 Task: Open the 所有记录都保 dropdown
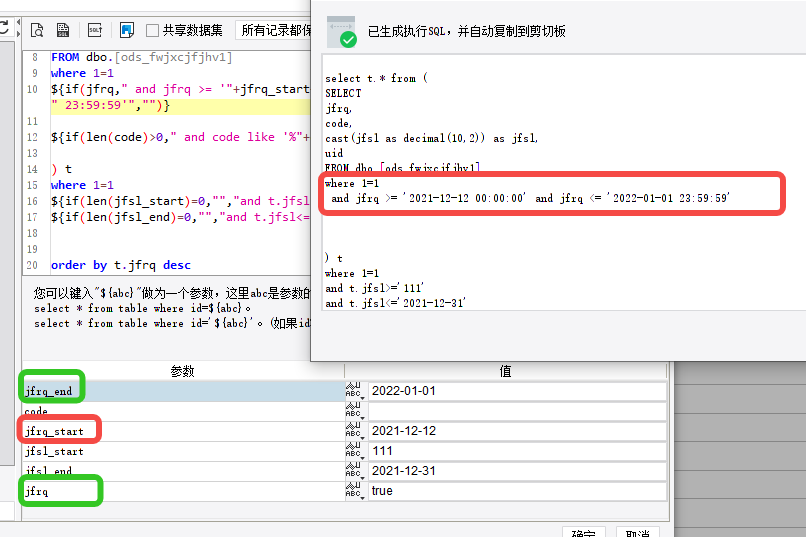pos(273,30)
